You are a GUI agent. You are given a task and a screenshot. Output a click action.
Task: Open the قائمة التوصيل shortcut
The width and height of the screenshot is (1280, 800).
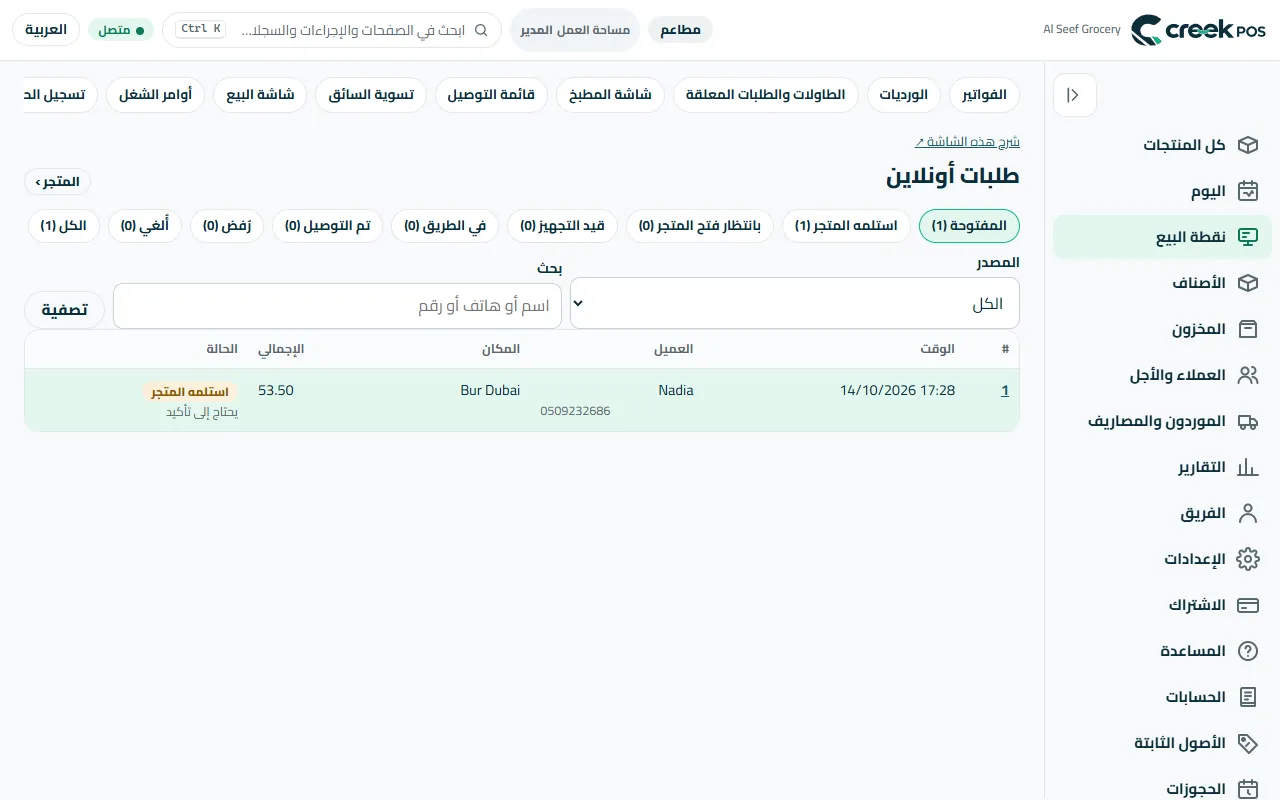[x=491, y=95]
